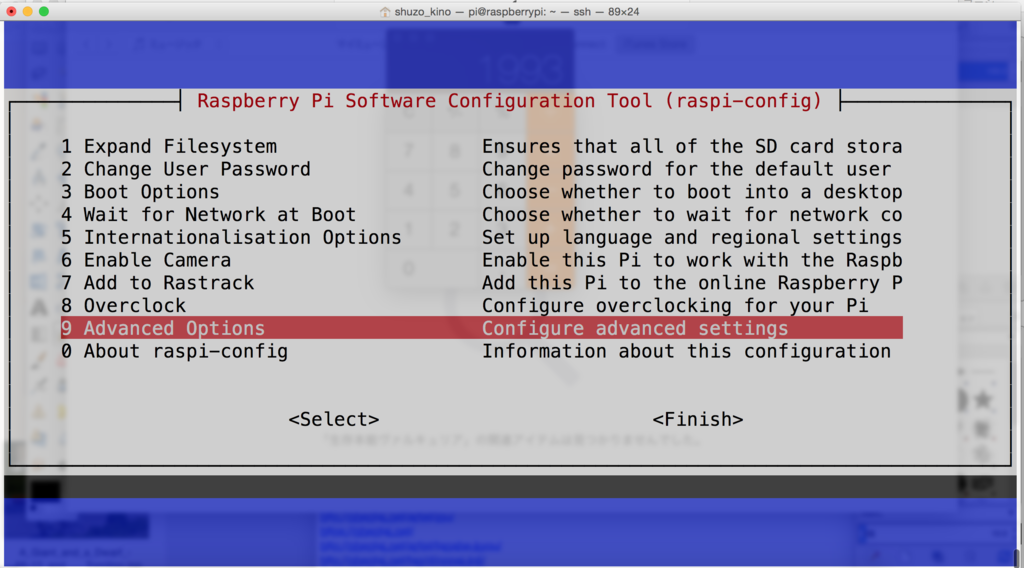The image size is (1024, 568).
Task: Click text 'Configure overclocking for your Pi'
Action: point(675,306)
